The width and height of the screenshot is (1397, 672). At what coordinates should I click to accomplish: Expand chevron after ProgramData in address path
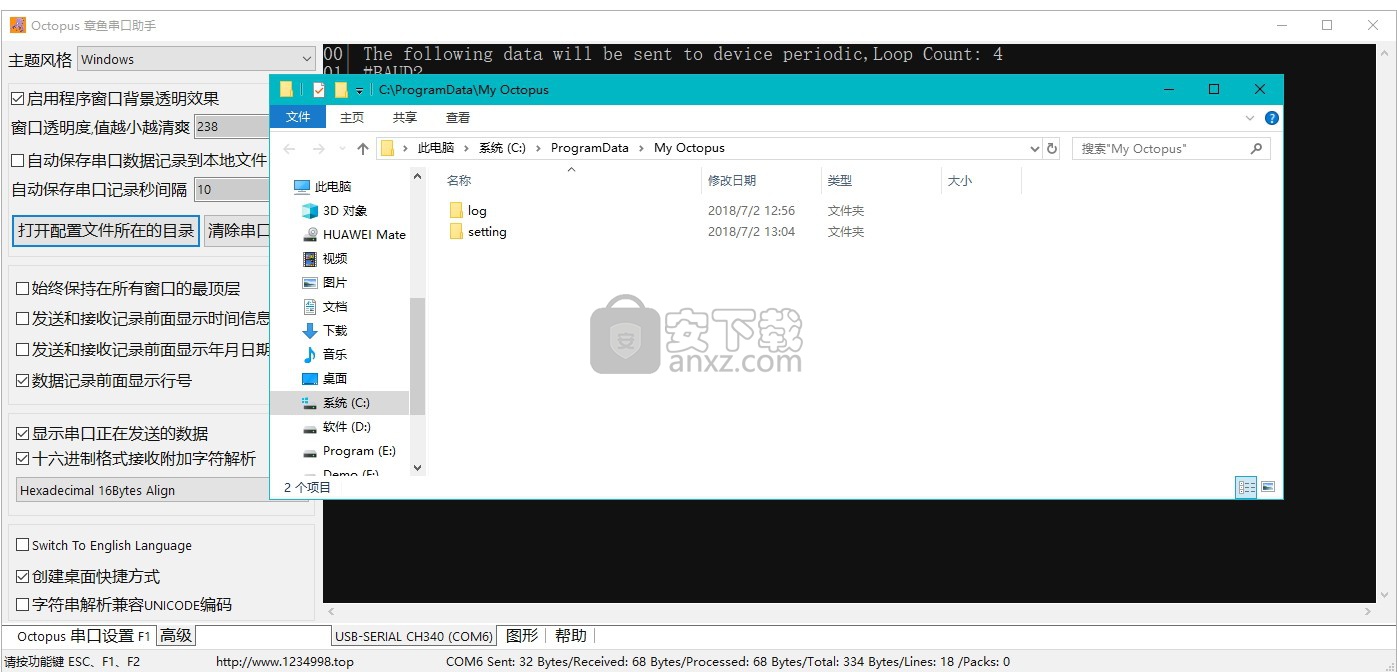pyautogui.click(x=642, y=148)
